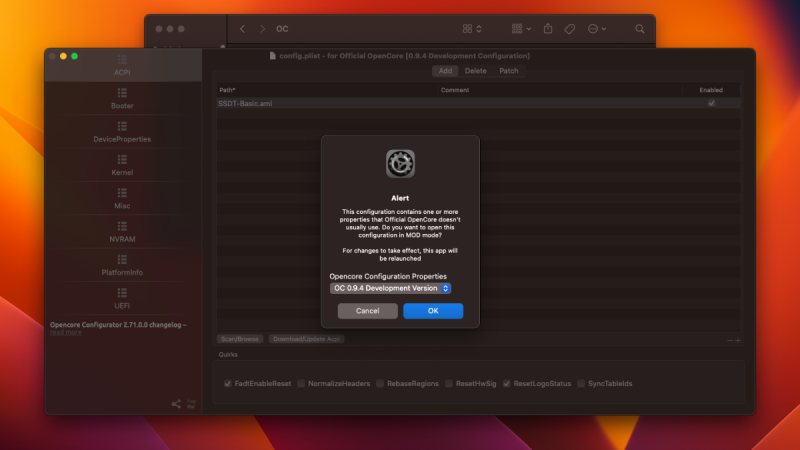Click the Finder tag icon
Image resolution: width=800 pixels, height=450 pixels.
tap(570, 29)
